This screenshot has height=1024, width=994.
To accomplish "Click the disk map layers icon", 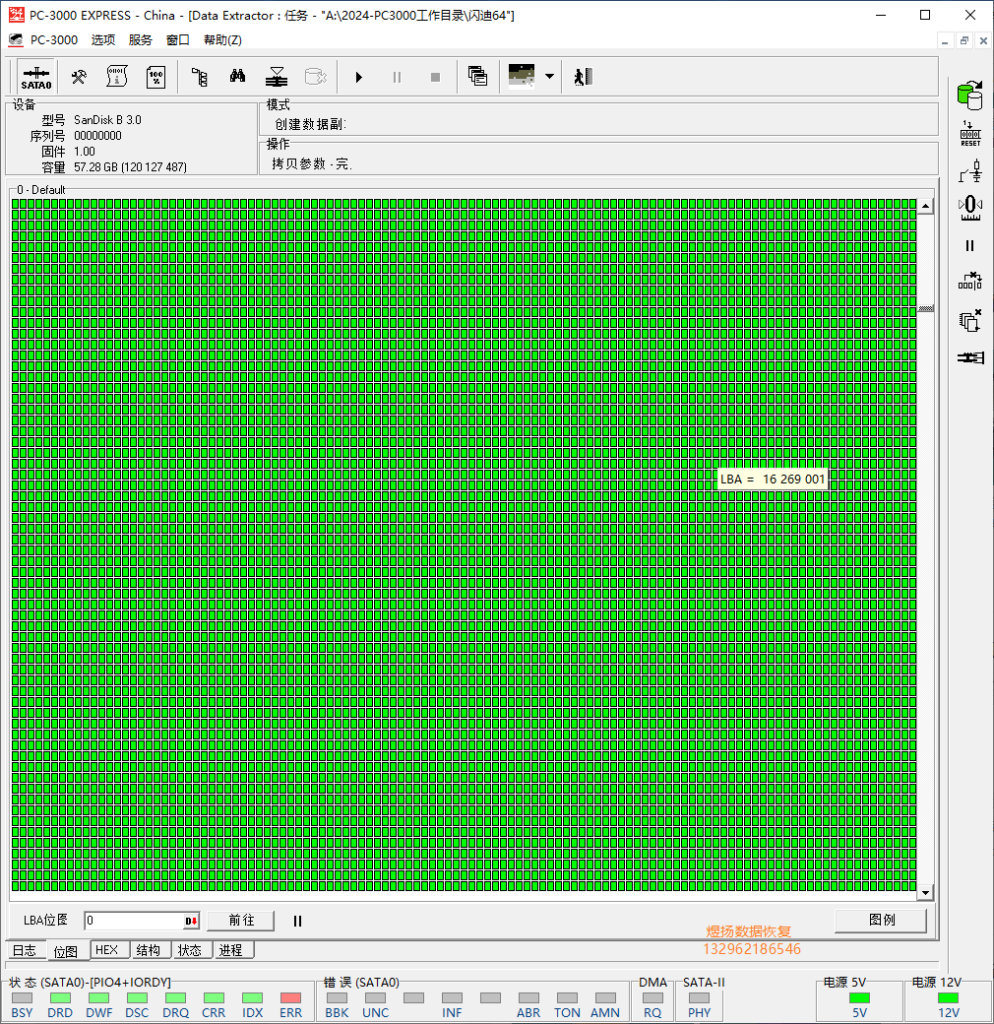I will click(x=276, y=77).
